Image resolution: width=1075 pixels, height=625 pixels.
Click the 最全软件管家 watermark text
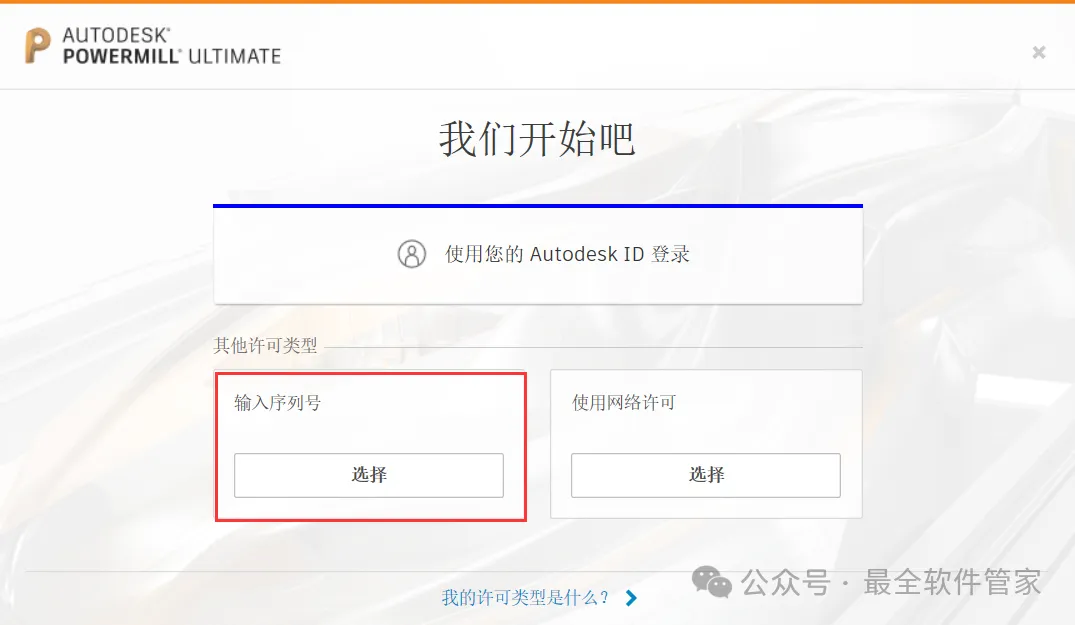click(x=952, y=581)
